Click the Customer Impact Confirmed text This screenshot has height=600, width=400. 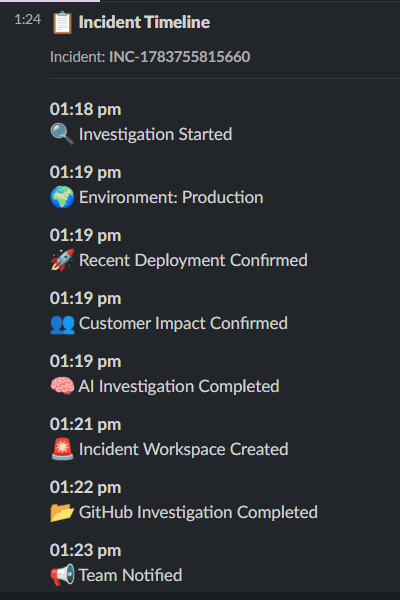(x=183, y=323)
